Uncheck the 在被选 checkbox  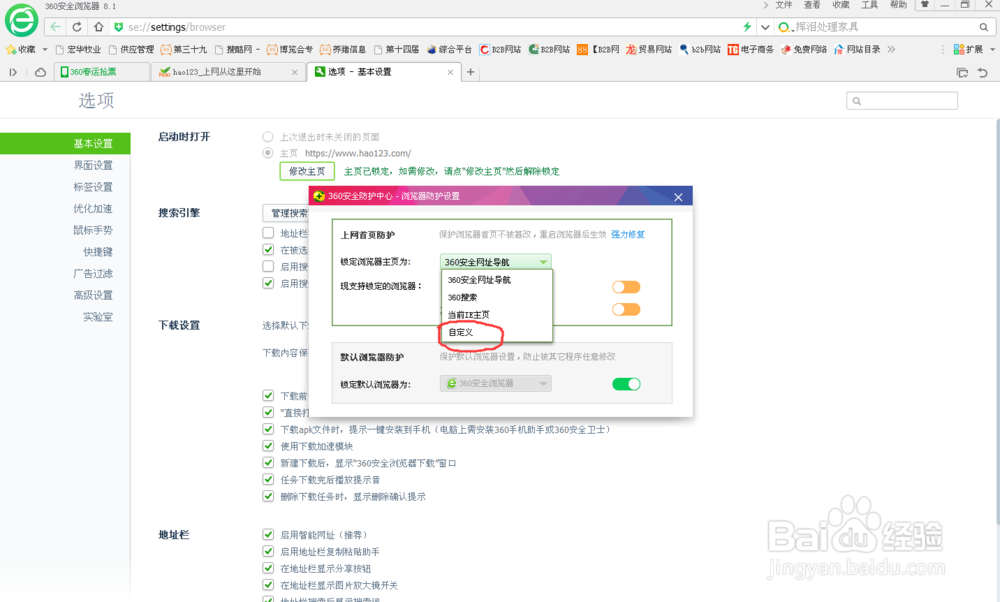268,249
